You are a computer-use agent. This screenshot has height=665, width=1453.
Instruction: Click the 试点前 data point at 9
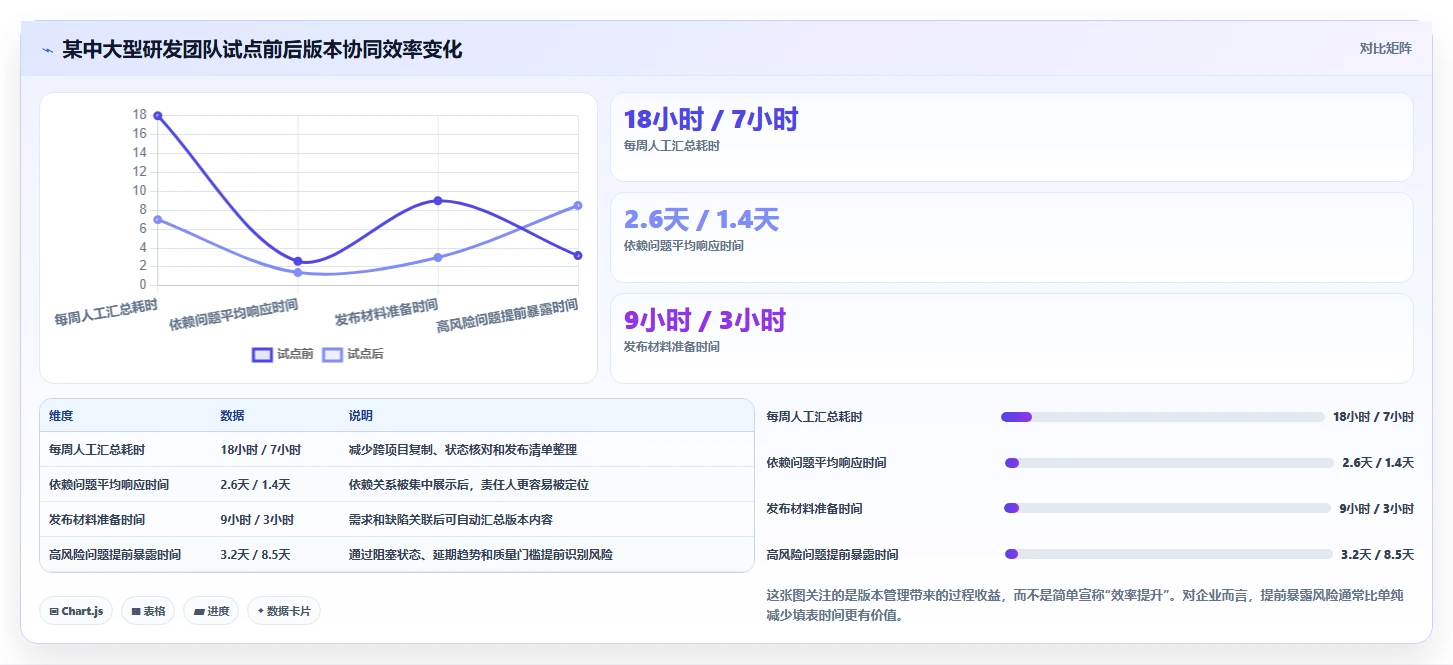pos(438,201)
